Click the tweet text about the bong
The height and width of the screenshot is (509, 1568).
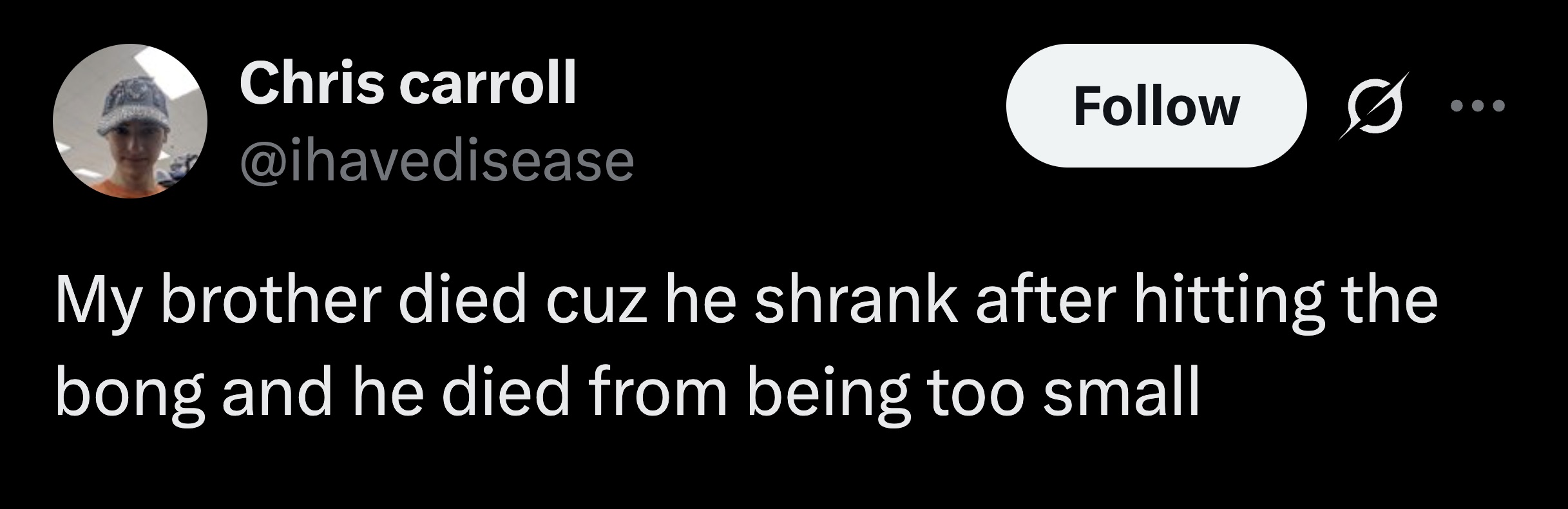coord(746,347)
